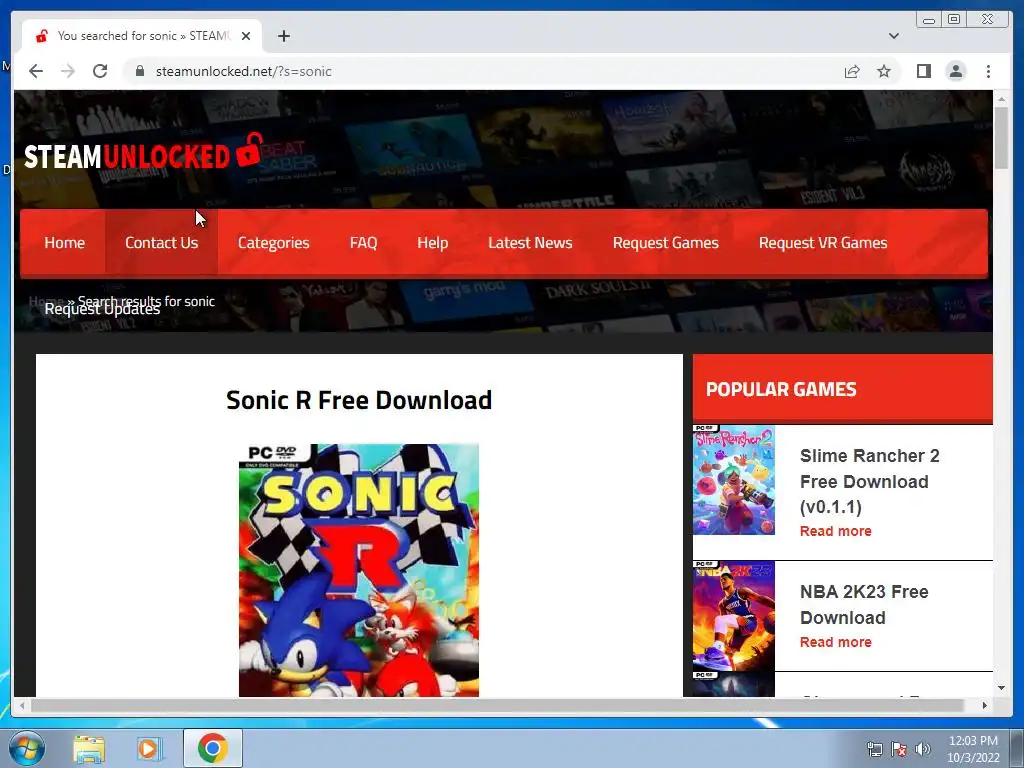1024x768 pixels.
Task: Click the taskbar clock showing 12:03 PM
Action: [x=973, y=748]
